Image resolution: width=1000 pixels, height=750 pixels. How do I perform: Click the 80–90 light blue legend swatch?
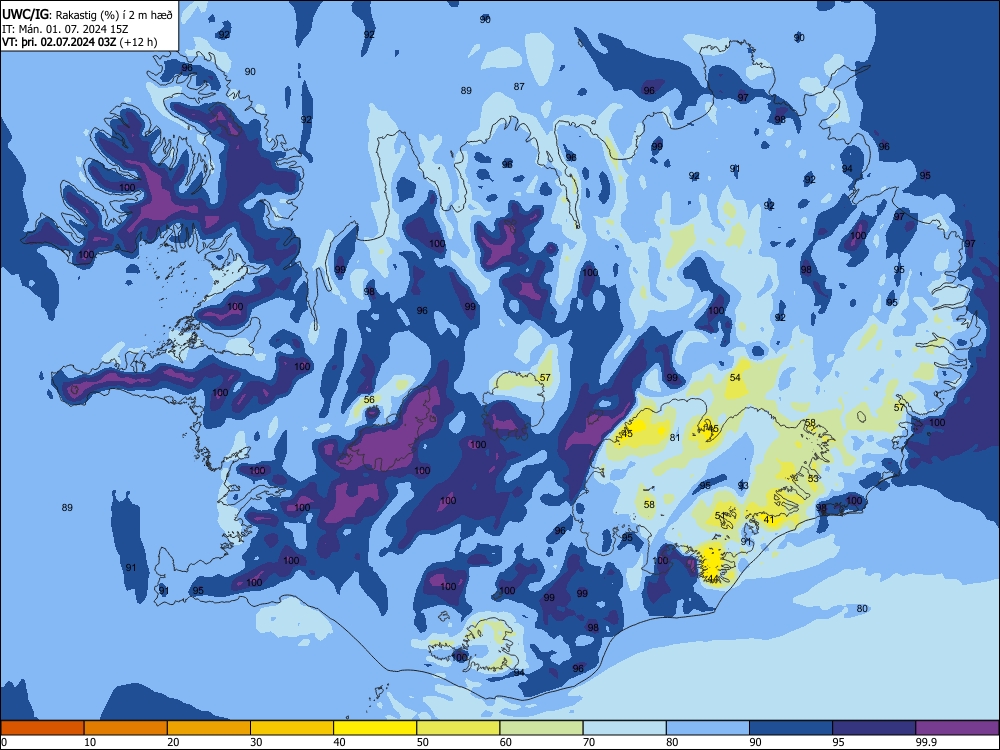[x=708, y=728]
